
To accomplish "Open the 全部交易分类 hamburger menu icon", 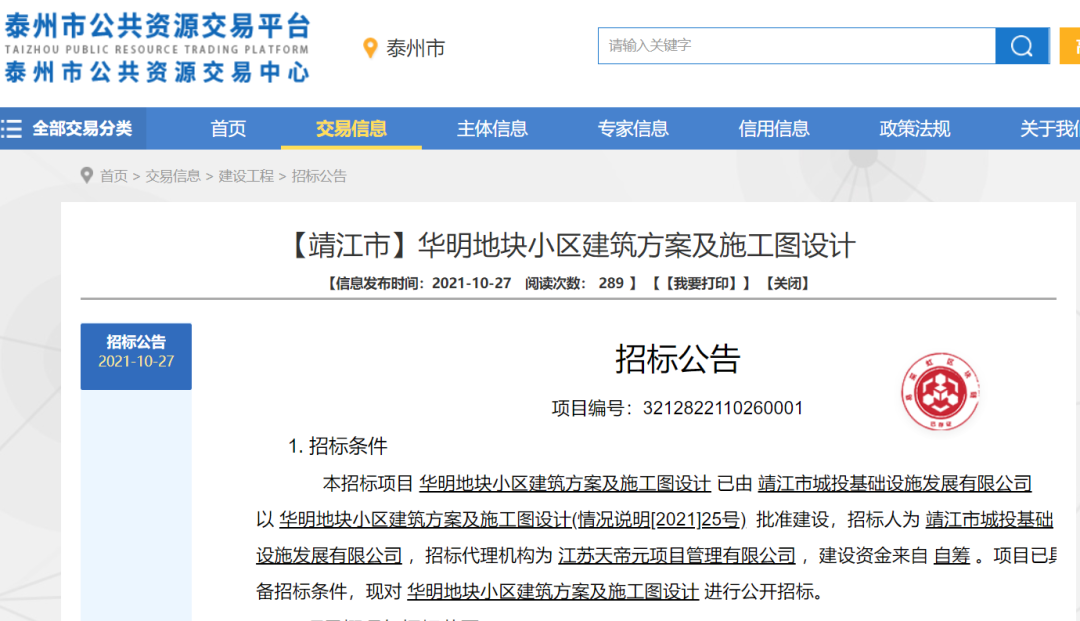I will 12,129.
